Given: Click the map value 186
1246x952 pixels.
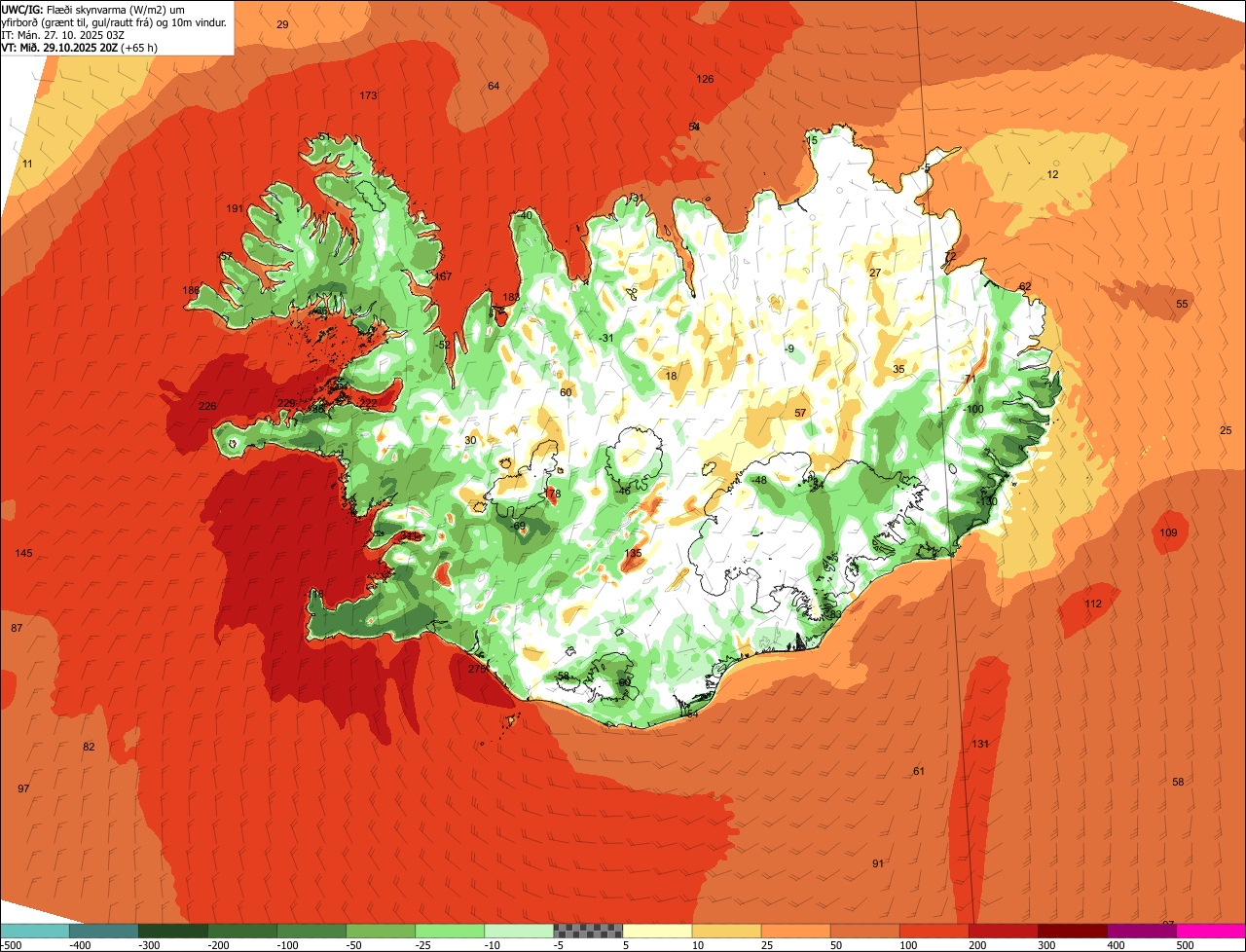Looking at the screenshot, I should [191, 290].
